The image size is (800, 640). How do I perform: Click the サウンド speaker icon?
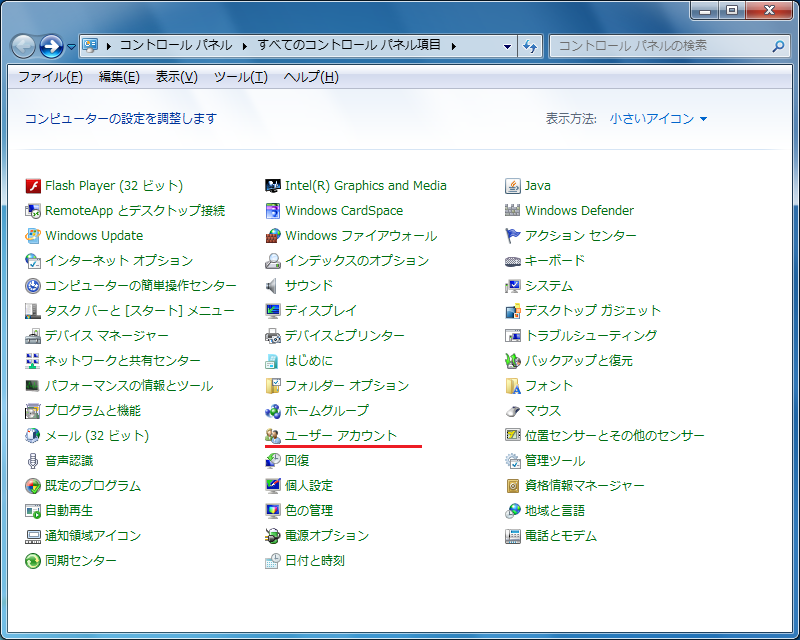pos(273,286)
